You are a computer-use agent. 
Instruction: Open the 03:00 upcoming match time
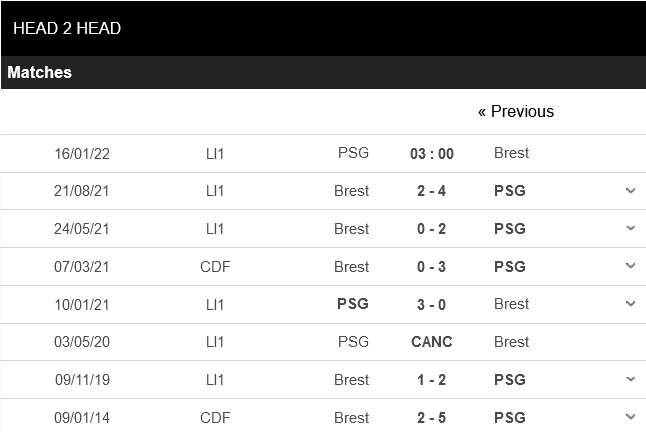[432, 153]
